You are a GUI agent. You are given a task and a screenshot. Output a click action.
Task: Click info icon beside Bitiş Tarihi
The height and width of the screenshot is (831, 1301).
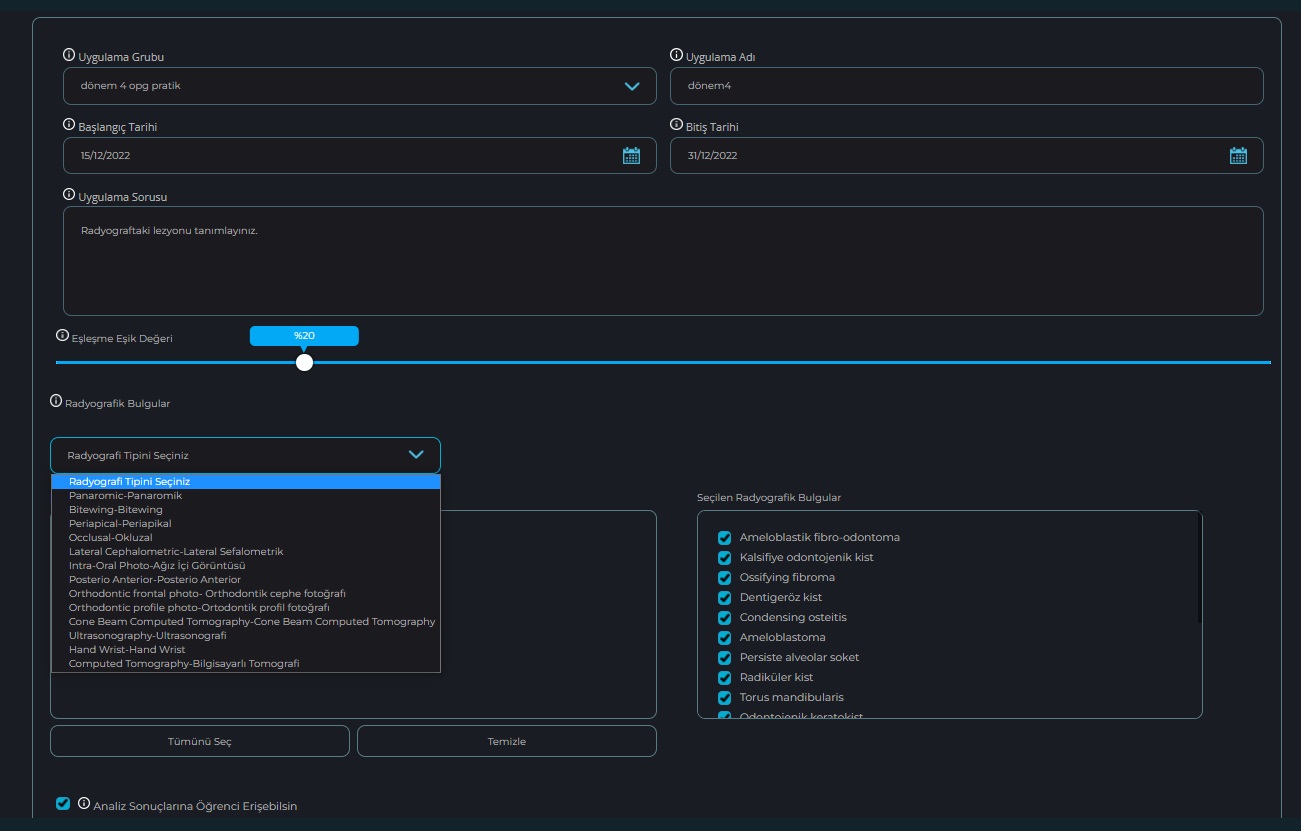676,126
